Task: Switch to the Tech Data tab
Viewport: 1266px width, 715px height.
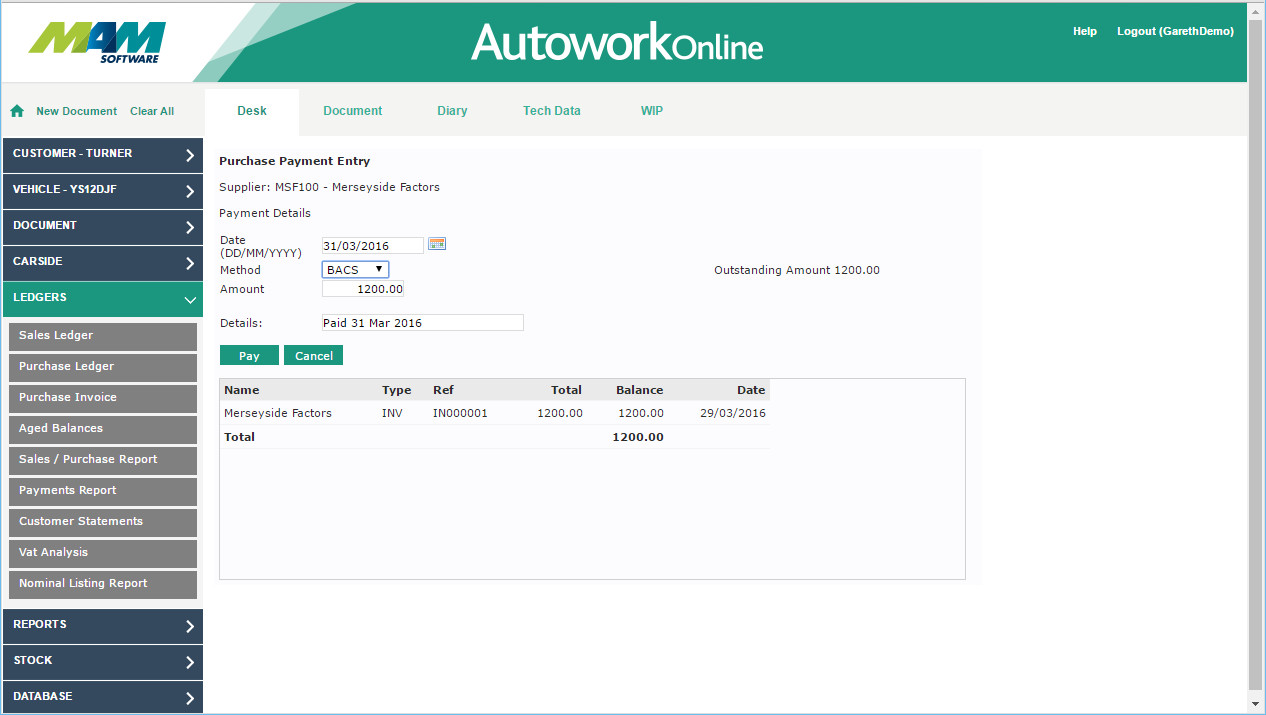Action: [x=551, y=111]
